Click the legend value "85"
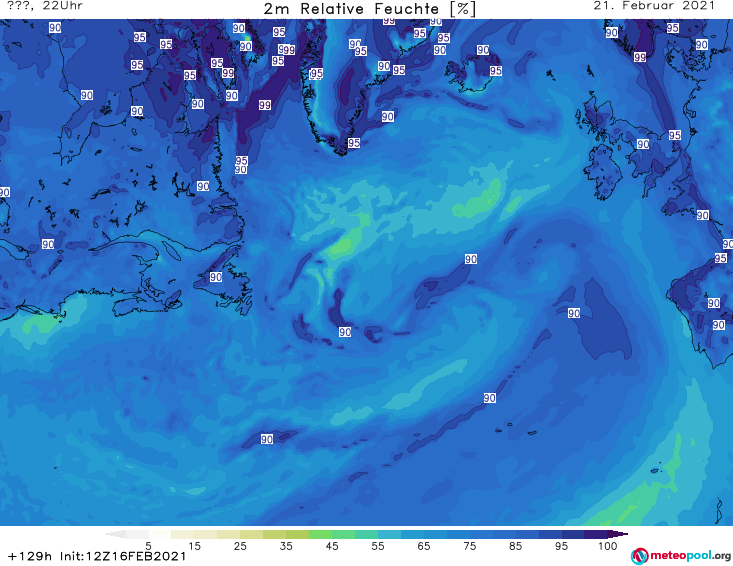The image size is (733, 566). coord(516,546)
